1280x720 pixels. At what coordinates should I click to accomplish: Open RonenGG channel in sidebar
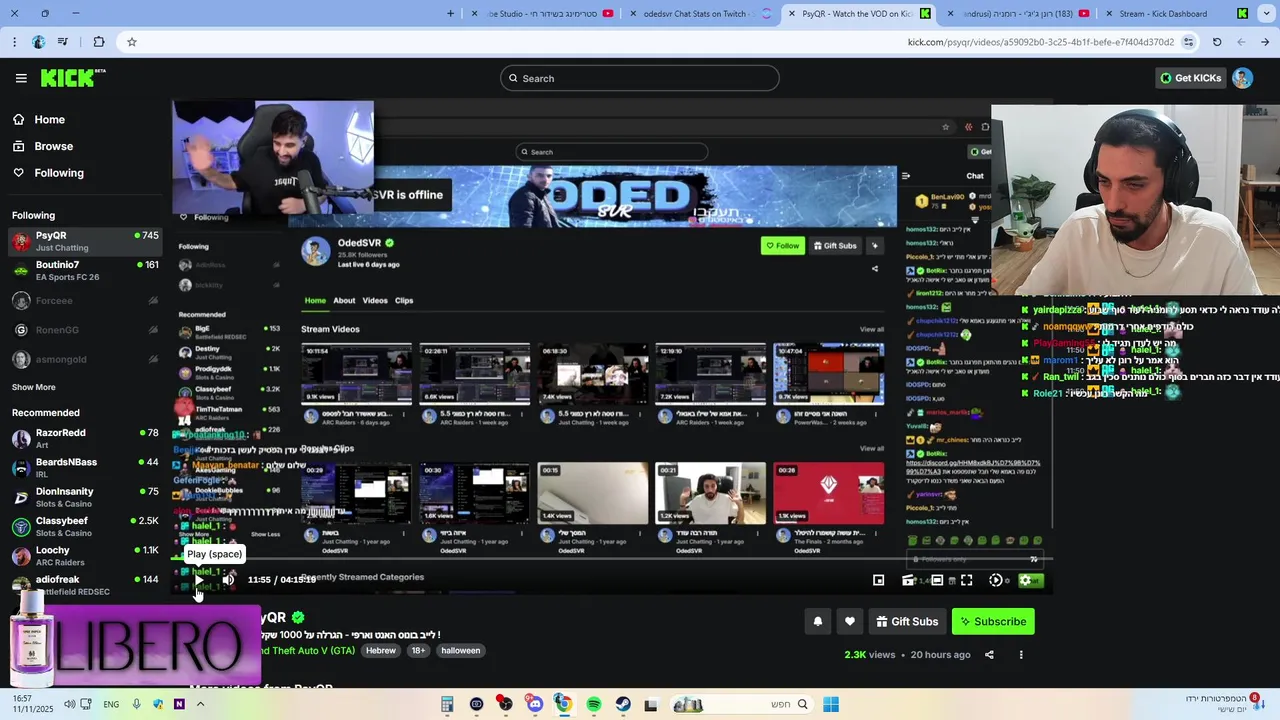click(x=85, y=330)
